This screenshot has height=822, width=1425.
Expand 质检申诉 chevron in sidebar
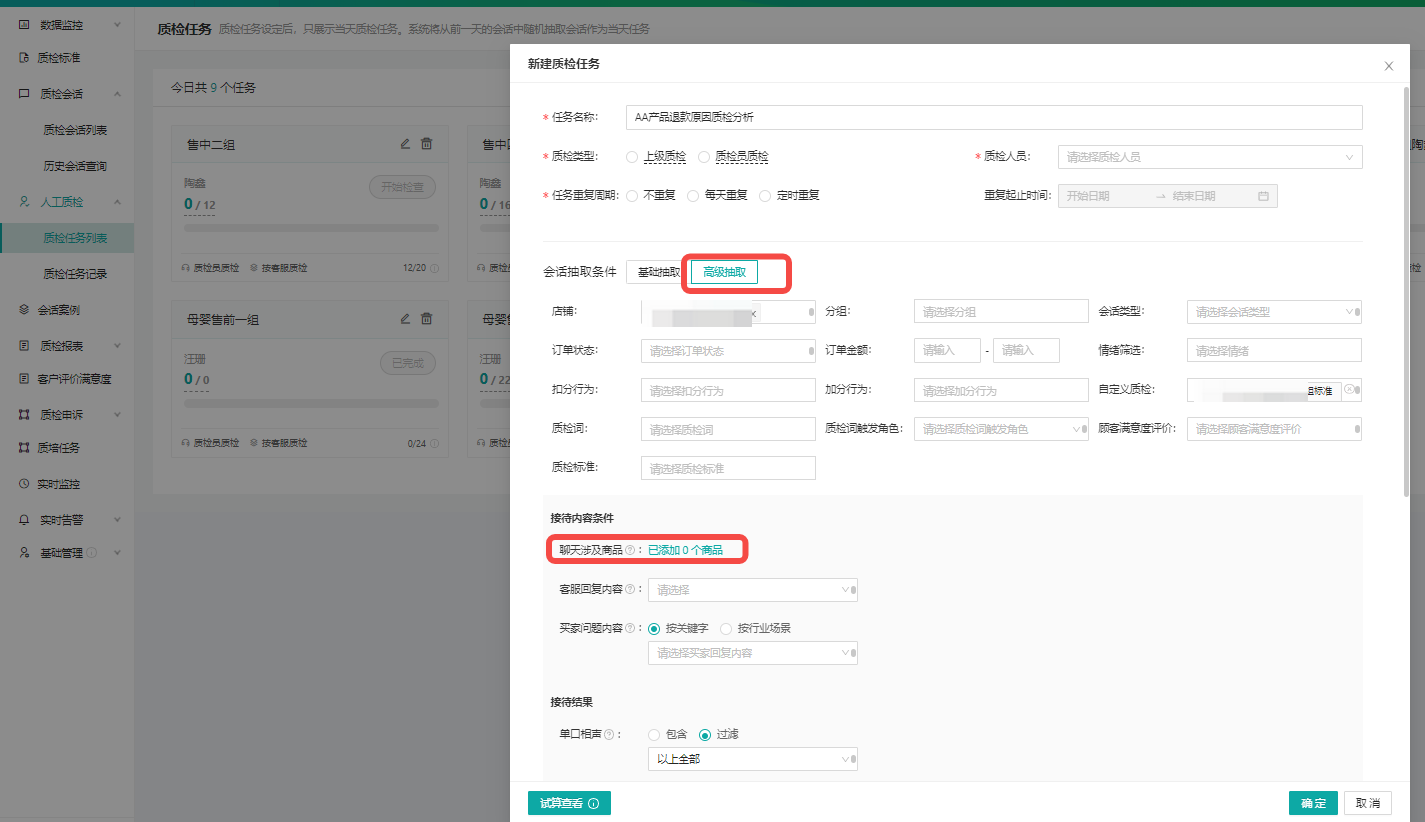coord(117,414)
